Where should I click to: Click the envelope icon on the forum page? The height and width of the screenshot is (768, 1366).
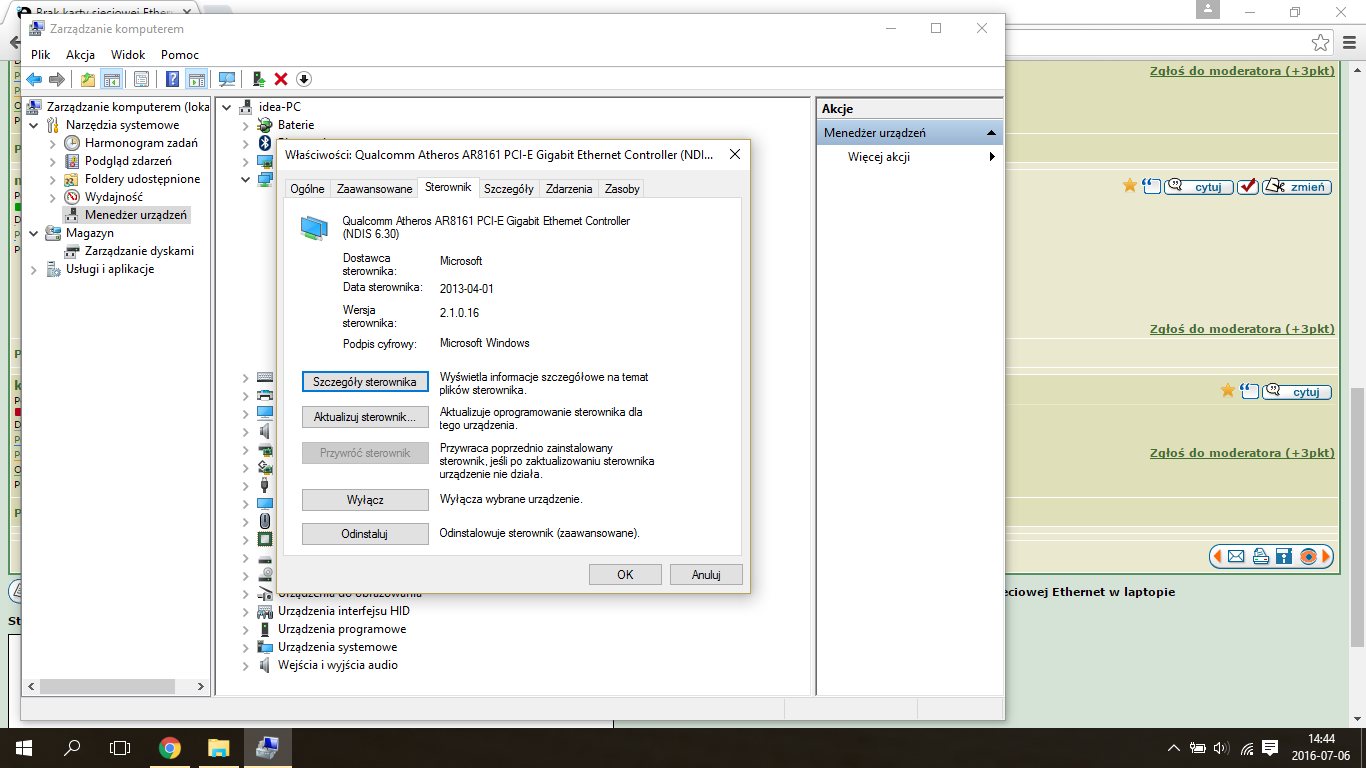[x=1236, y=556]
